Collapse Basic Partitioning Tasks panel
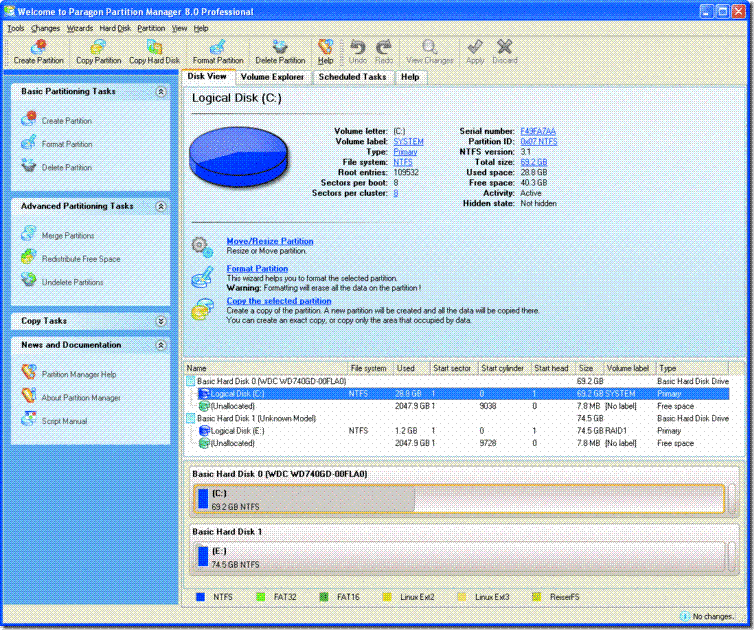 click(x=161, y=91)
